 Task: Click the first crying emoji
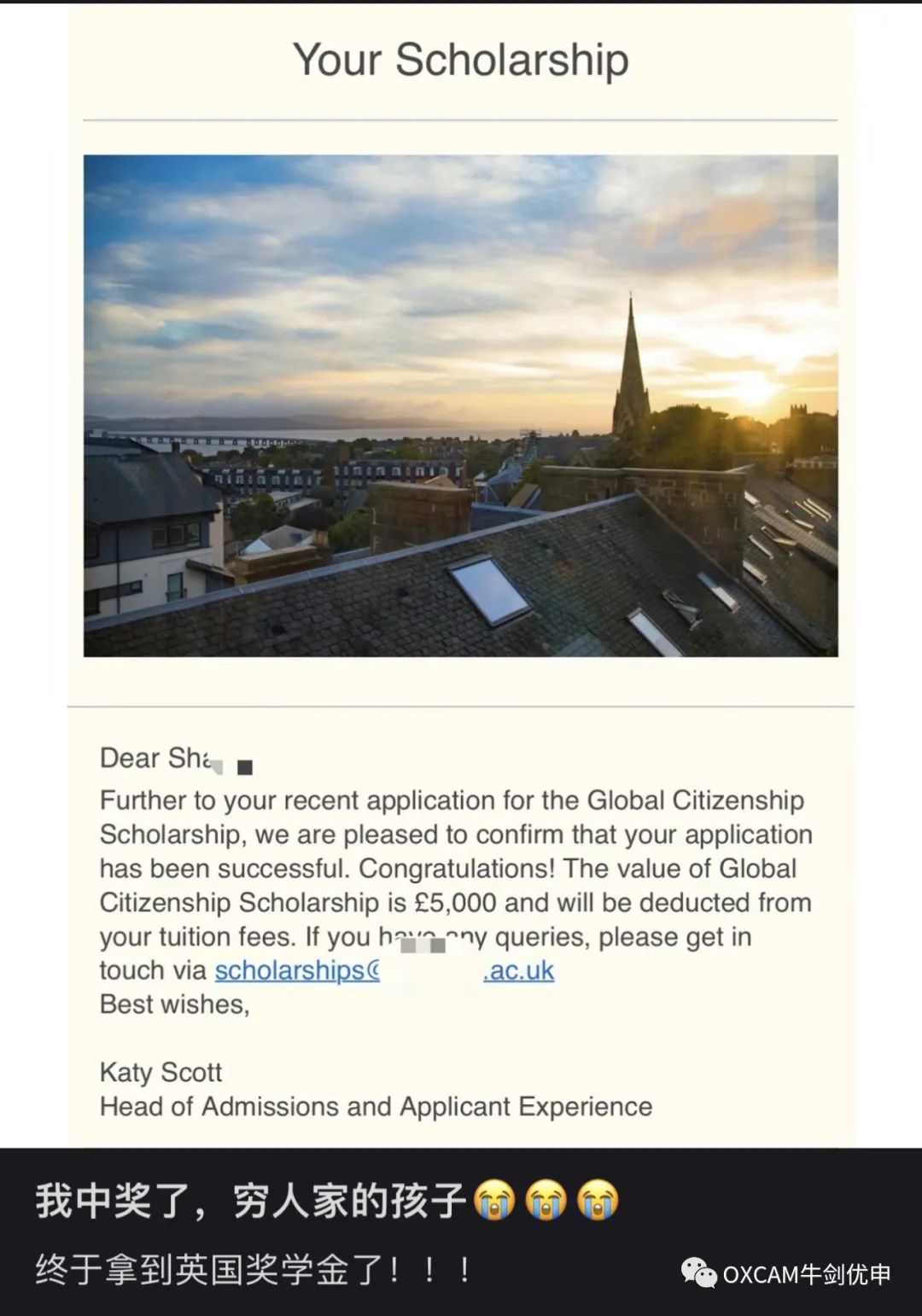[494, 1200]
